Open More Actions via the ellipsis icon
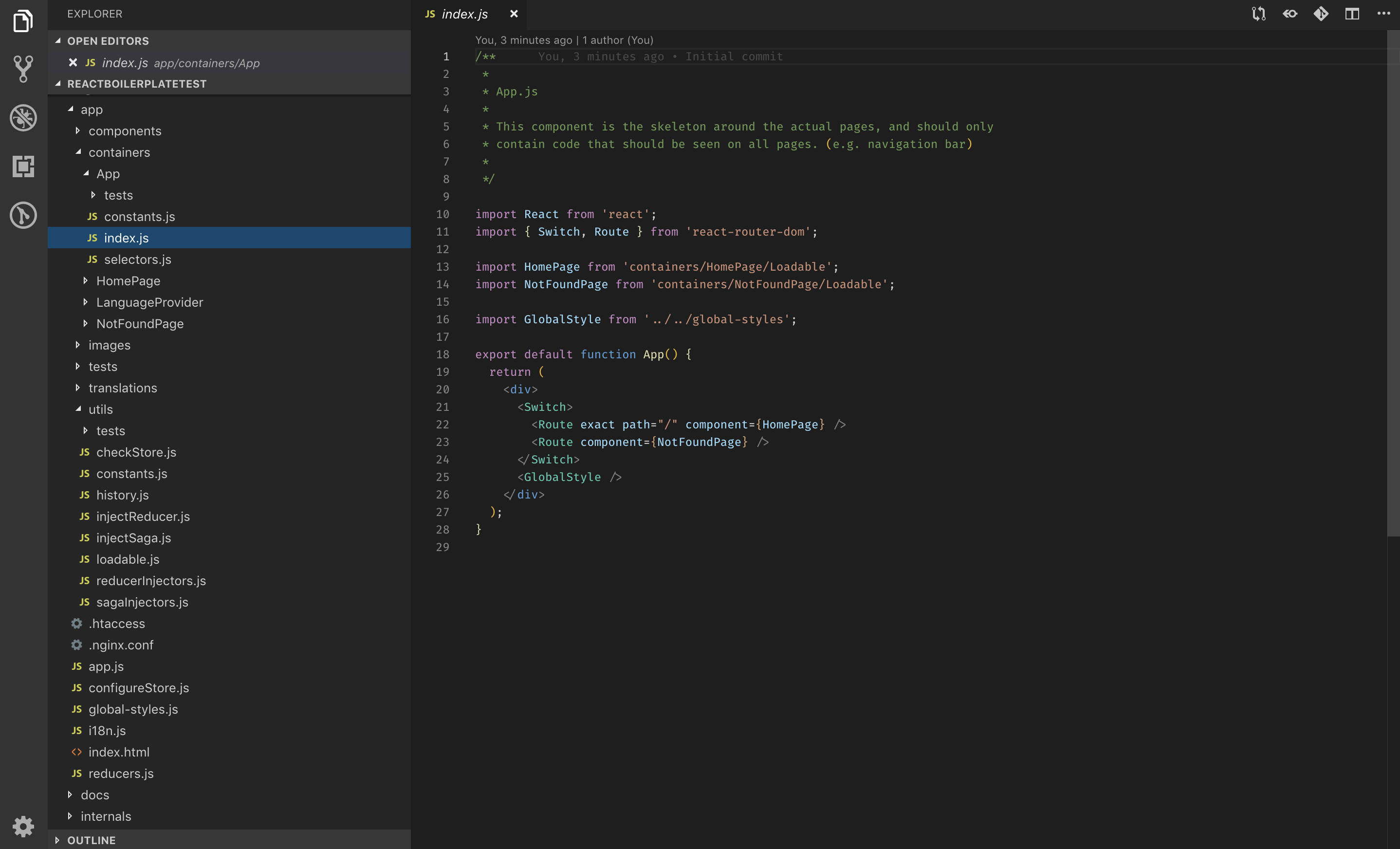 pyautogui.click(x=1384, y=13)
